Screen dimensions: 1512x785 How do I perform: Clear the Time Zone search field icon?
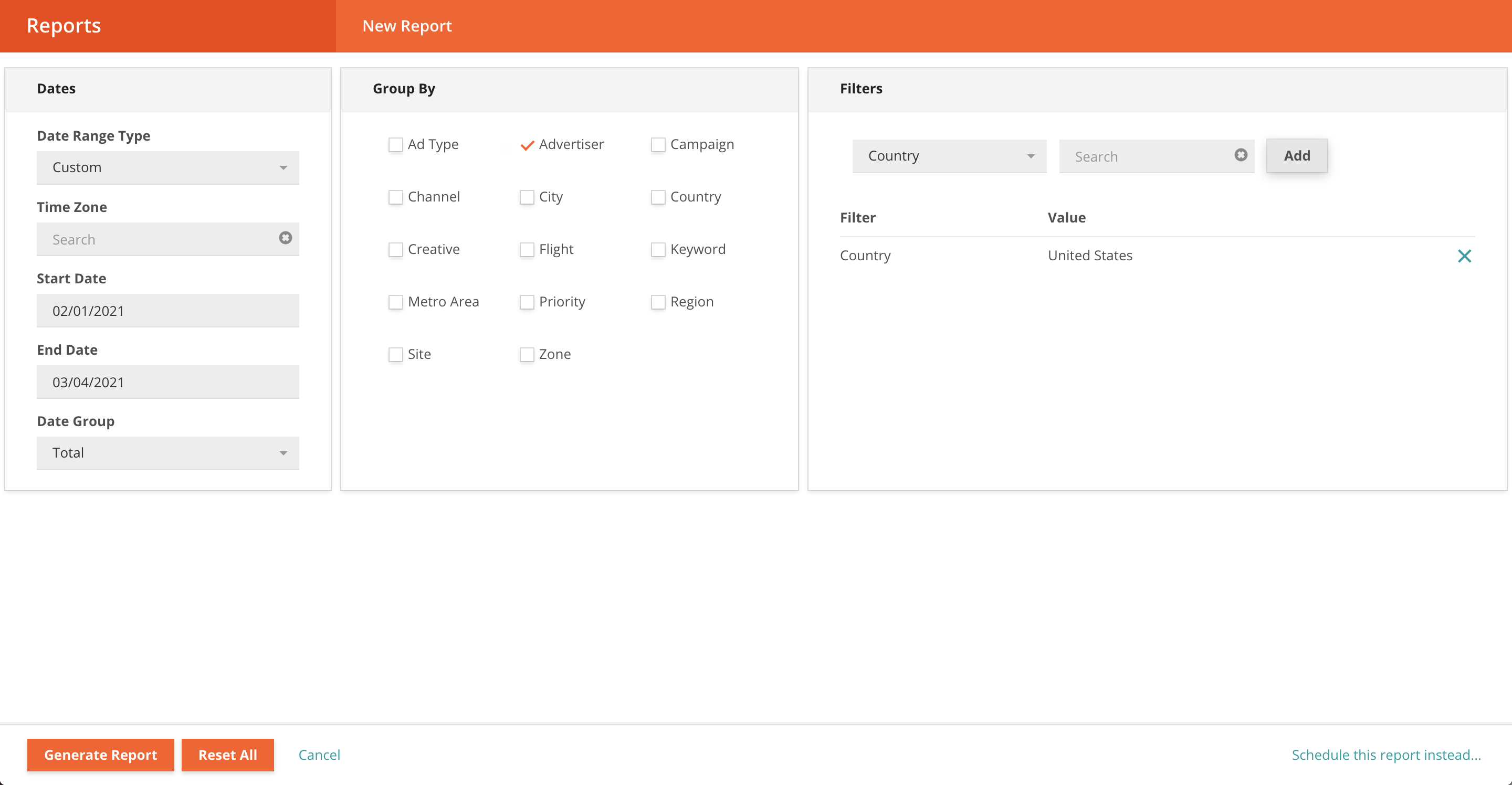coord(285,238)
